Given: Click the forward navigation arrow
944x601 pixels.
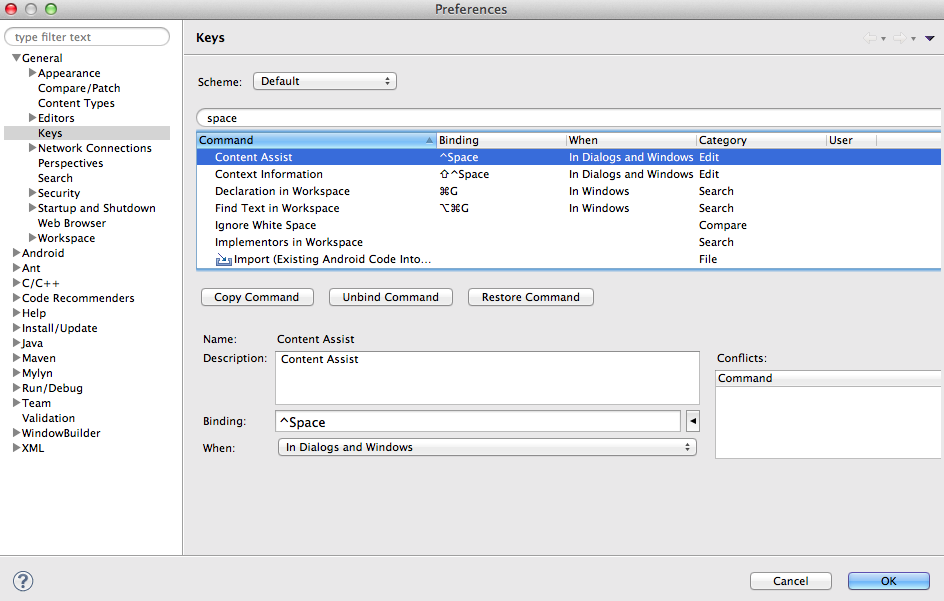Looking at the screenshot, I should 900,37.
